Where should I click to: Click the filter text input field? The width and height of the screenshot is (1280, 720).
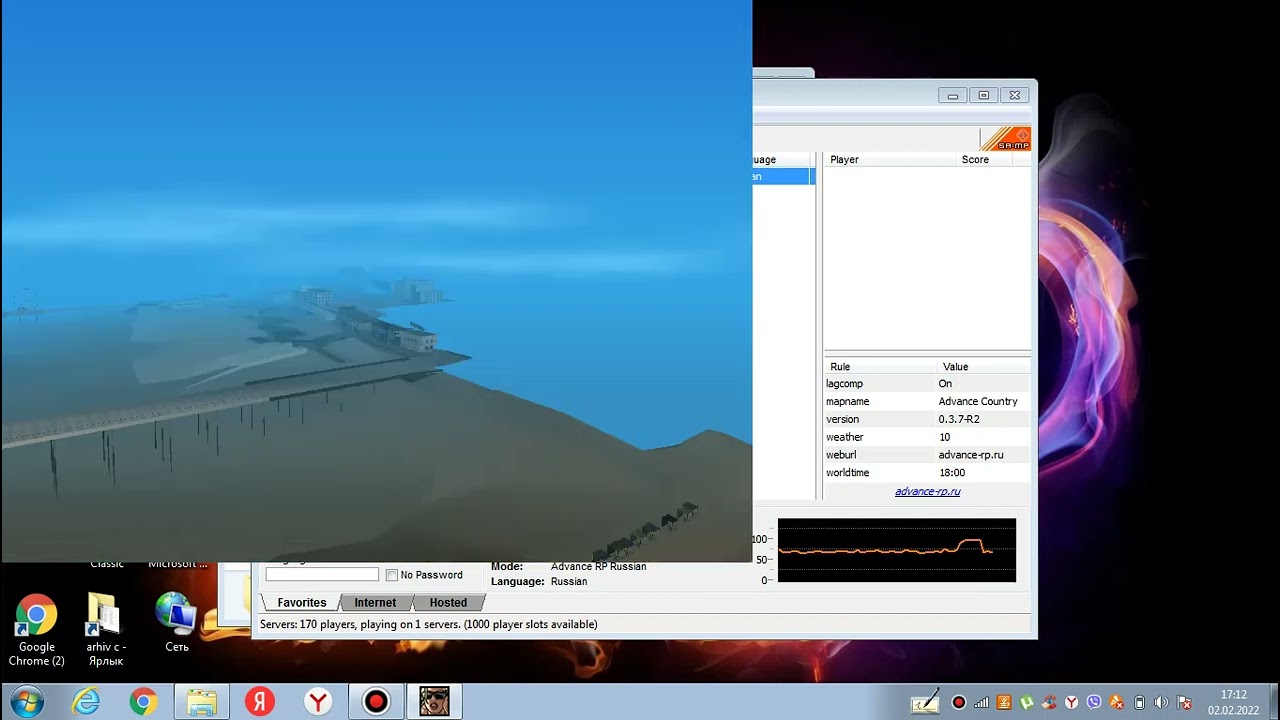pos(322,574)
